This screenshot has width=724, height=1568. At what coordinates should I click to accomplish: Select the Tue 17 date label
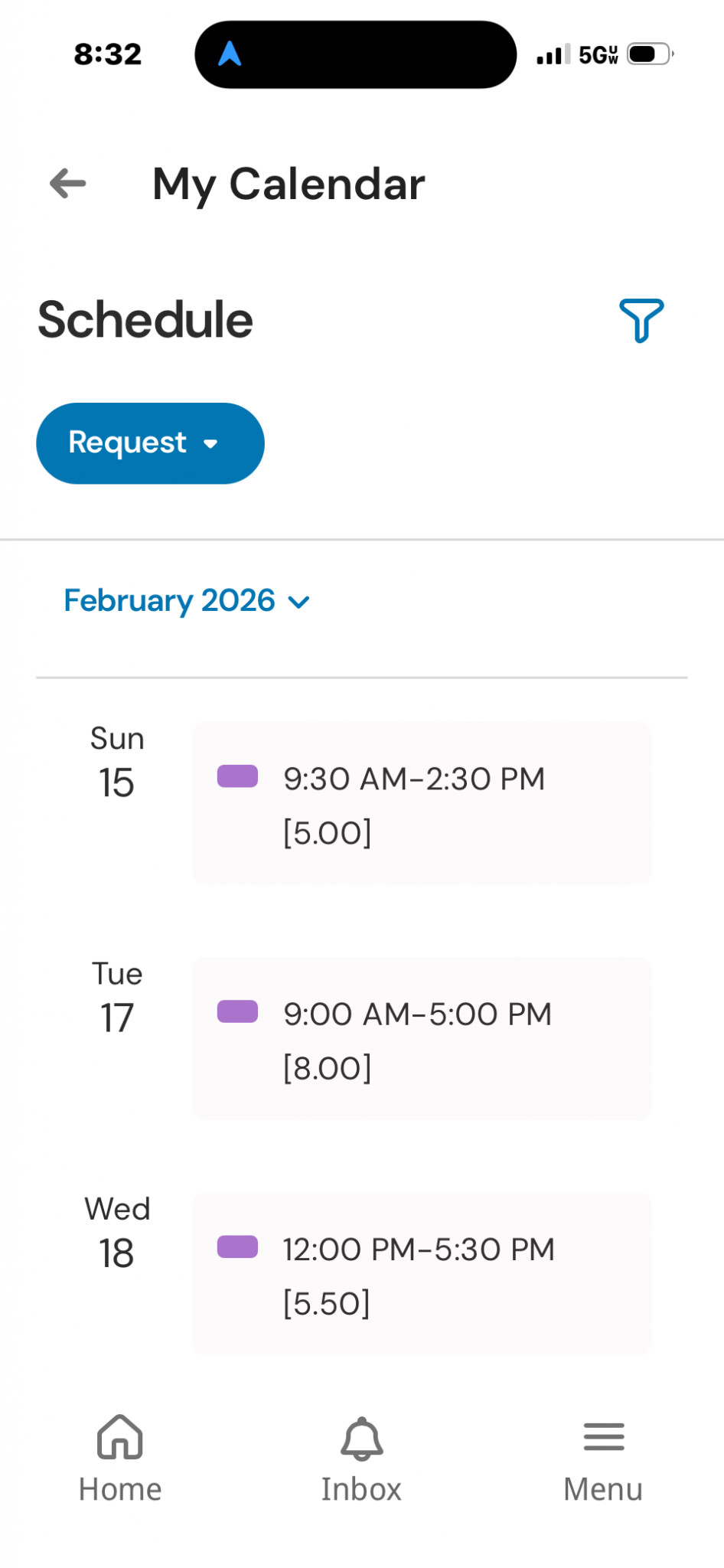(x=117, y=998)
